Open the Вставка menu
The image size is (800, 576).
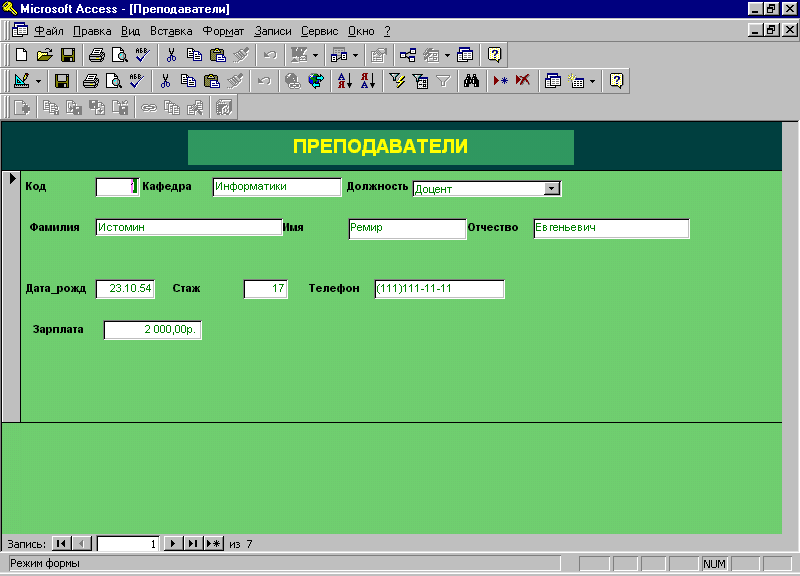pos(171,31)
